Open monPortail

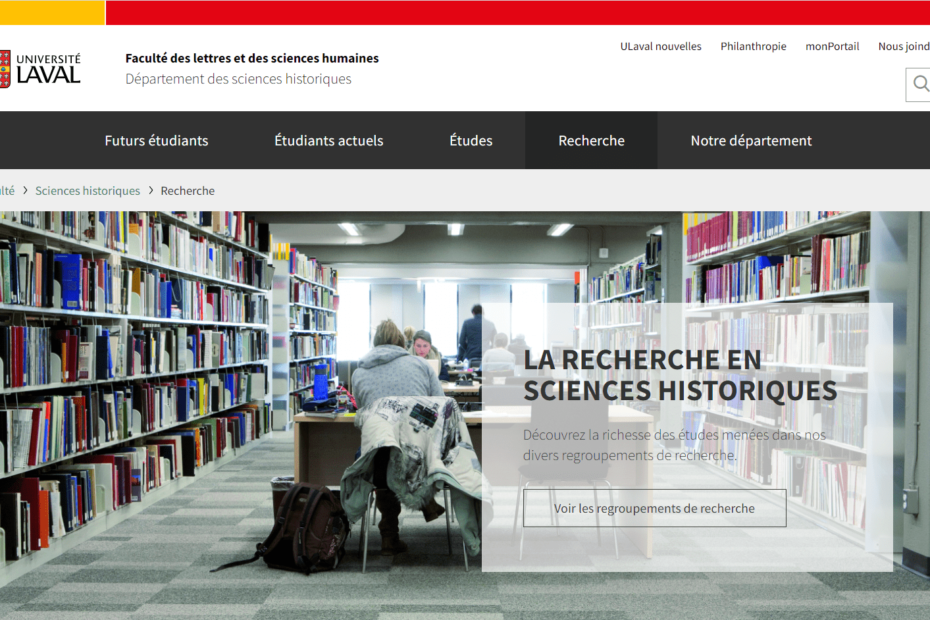(832, 46)
